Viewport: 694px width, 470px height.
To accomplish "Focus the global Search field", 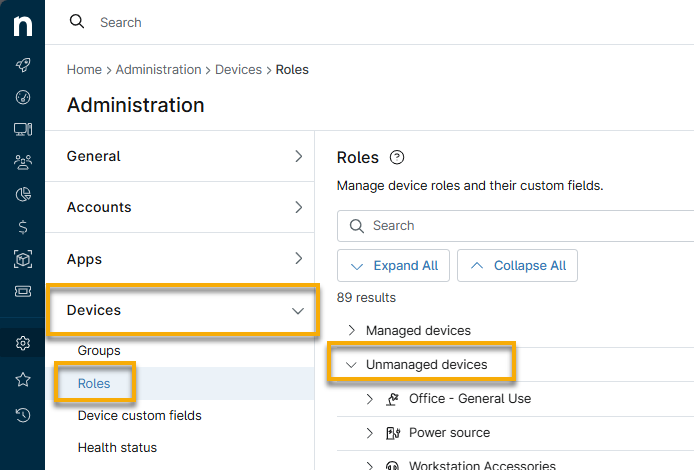I will 120,22.
